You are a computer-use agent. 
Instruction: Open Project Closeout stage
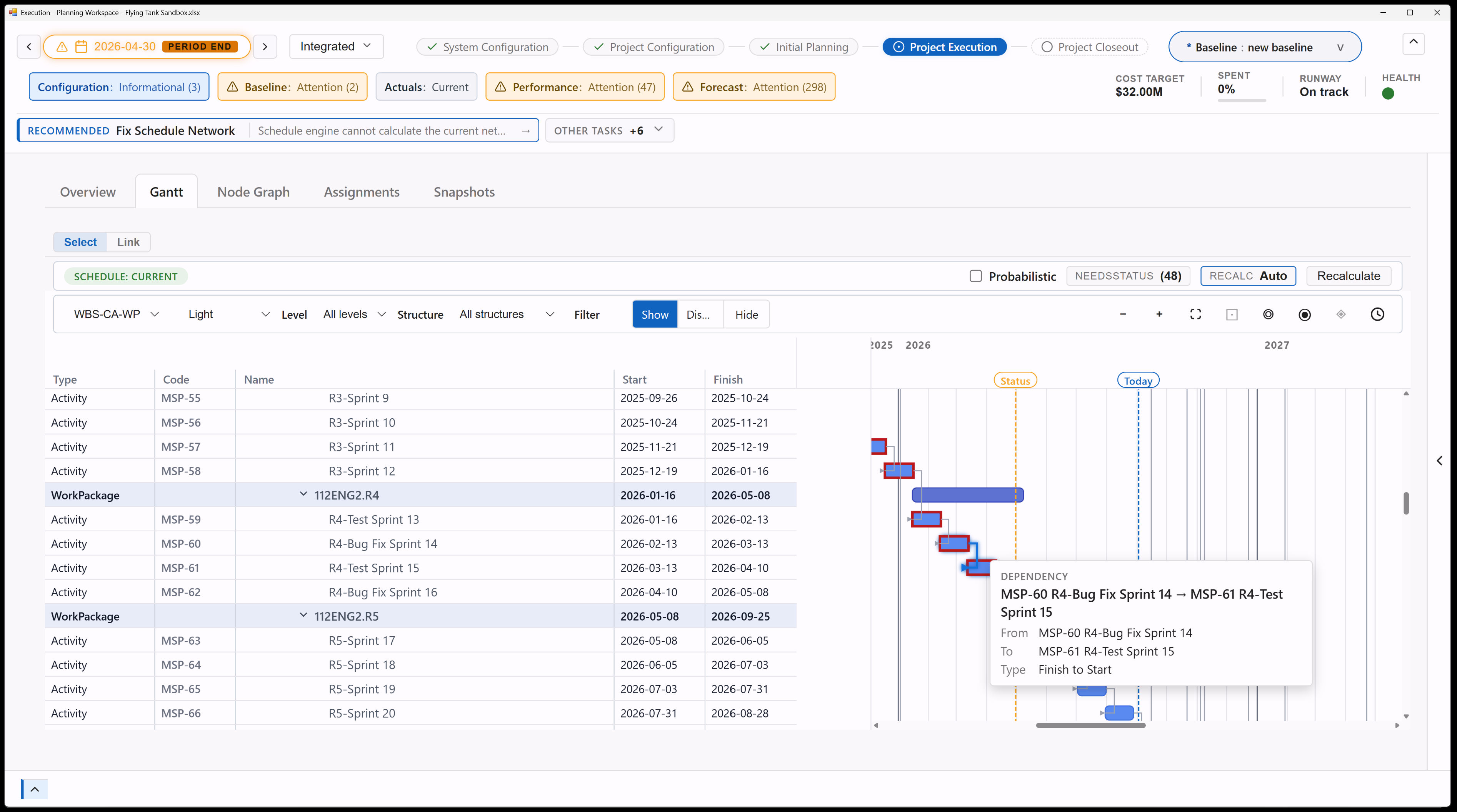[1090, 47]
